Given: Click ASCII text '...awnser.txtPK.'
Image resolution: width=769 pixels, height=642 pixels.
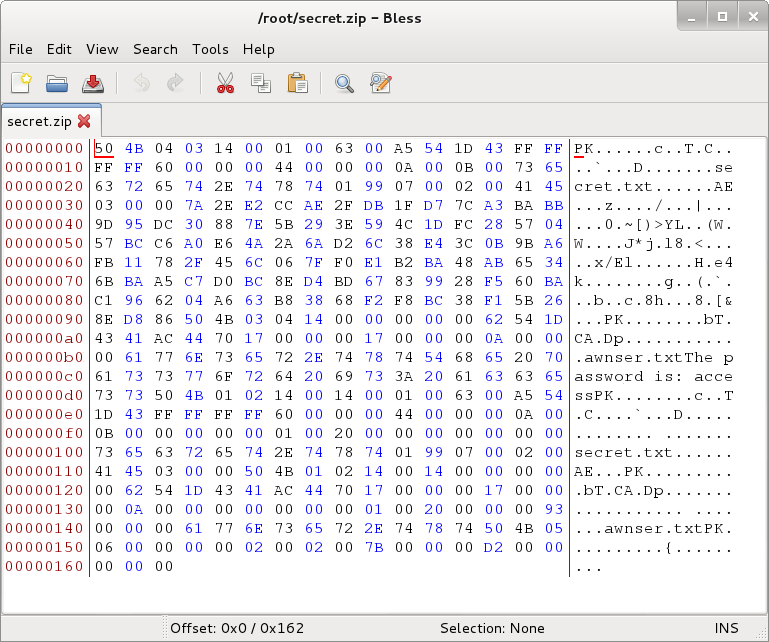Looking at the screenshot, I should point(654,528).
